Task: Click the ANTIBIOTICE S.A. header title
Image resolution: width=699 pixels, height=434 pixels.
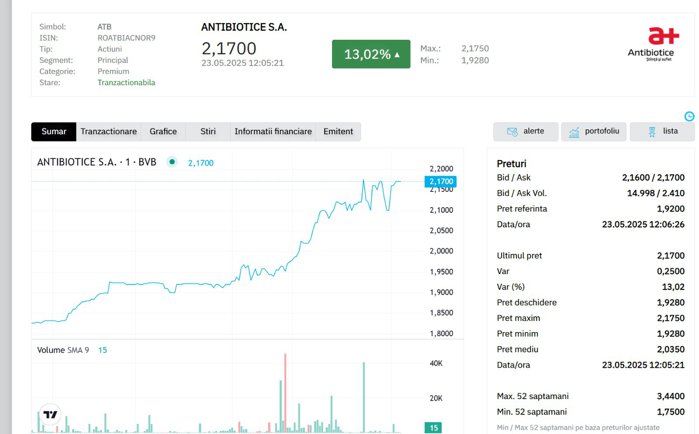Action: tap(244, 27)
